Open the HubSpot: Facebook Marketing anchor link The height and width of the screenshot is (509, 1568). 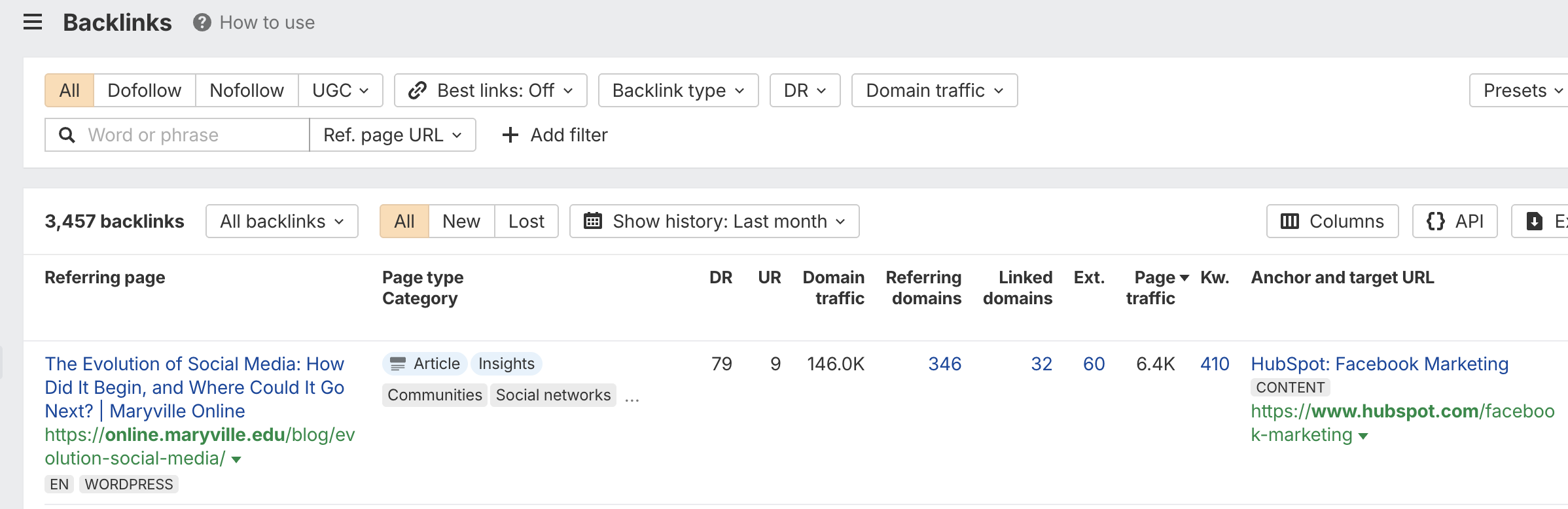[x=1379, y=364]
